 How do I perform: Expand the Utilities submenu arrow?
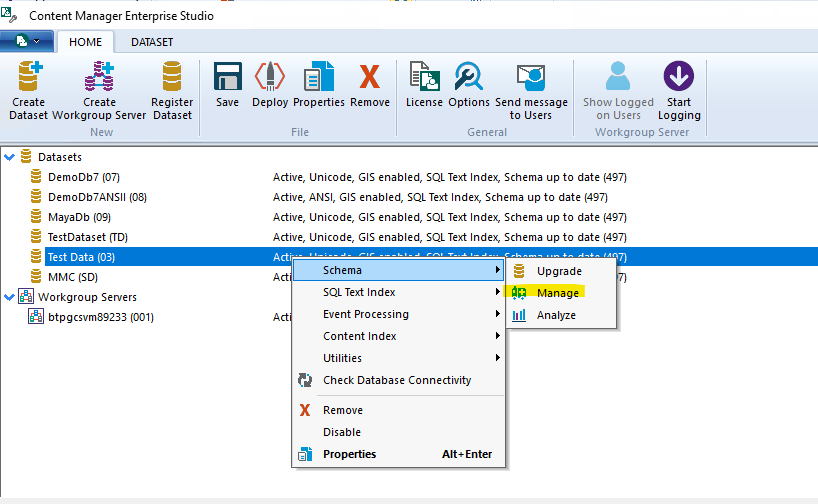(498, 357)
